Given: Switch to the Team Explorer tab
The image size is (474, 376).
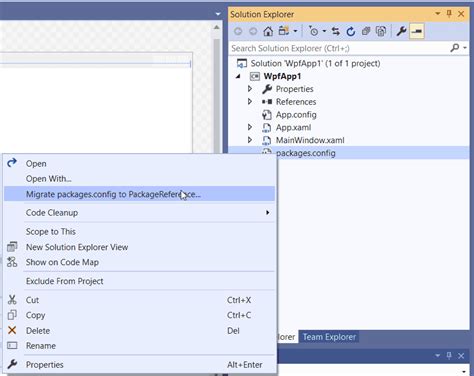Looking at the screenshot, I should [329, 337].
